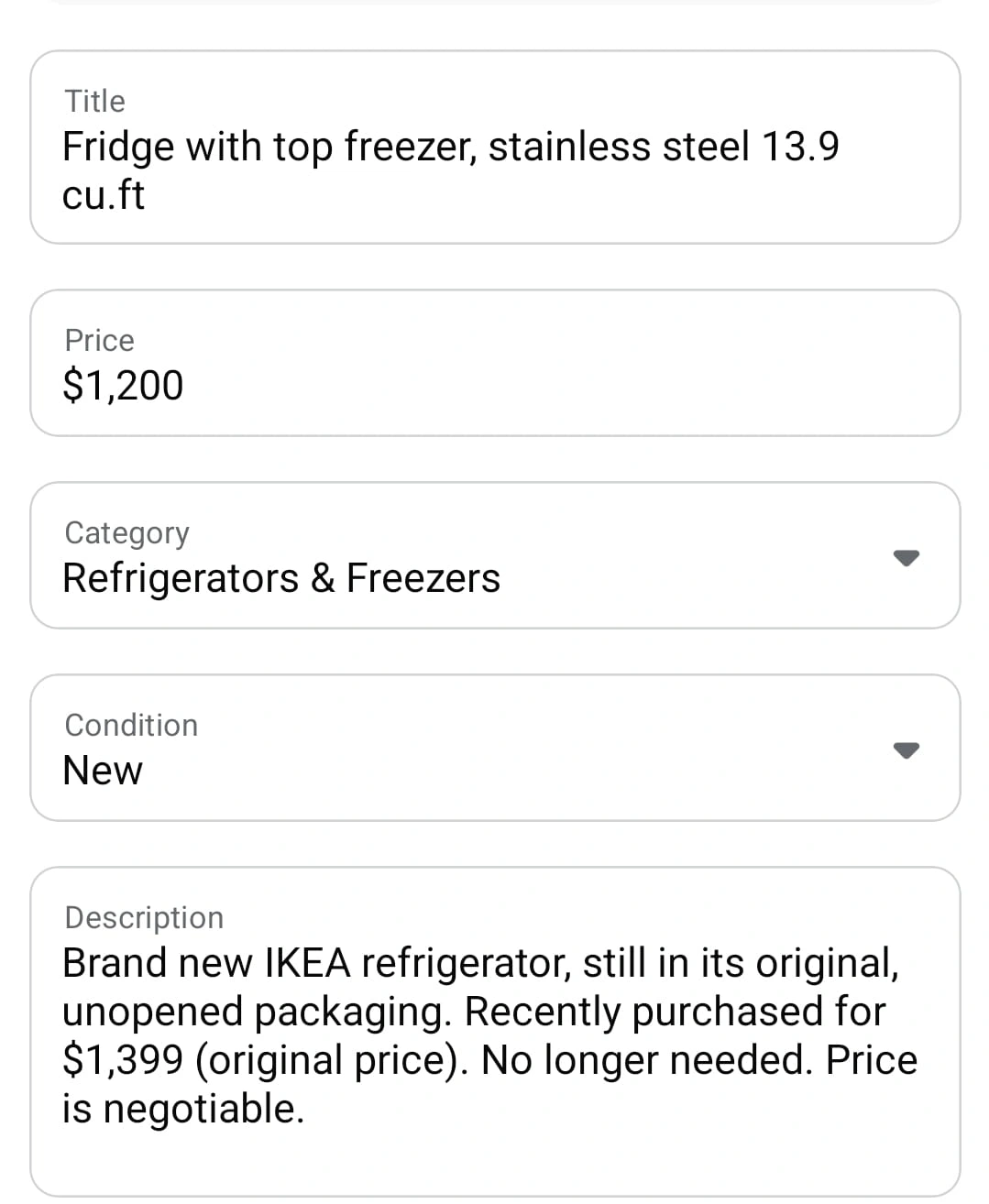Open the Category selector showing Refrigerators & Freezers

pyautogui.click(x=495, y=555)
